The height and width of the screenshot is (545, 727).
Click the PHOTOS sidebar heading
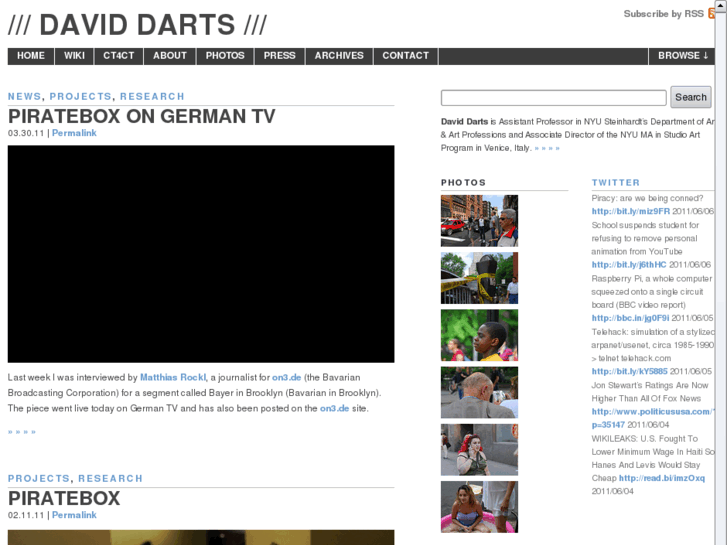click(x=463, y=183)
